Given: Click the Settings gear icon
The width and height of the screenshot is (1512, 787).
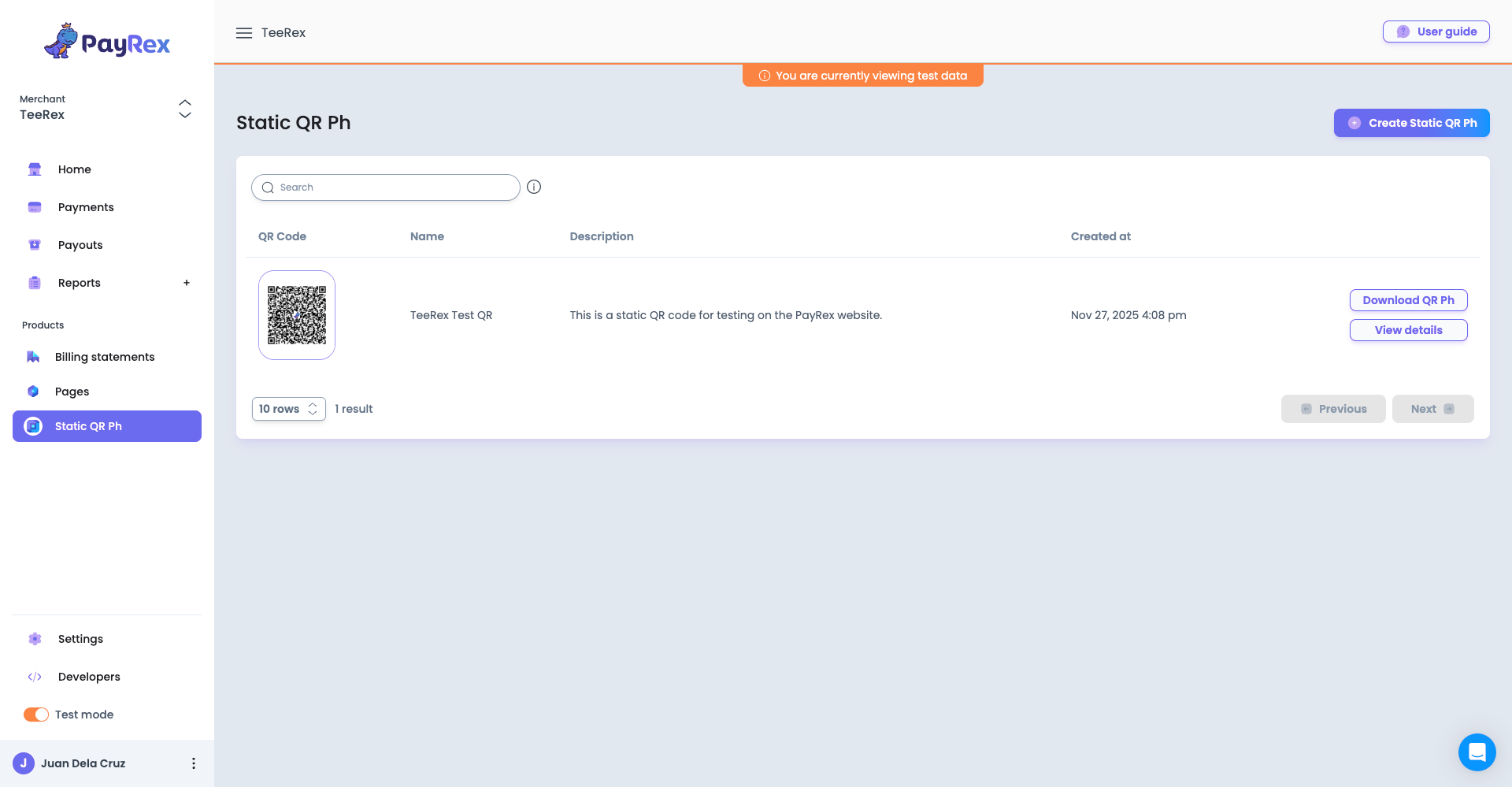Looking at the screenshot, I should click(x=35, y=638).
